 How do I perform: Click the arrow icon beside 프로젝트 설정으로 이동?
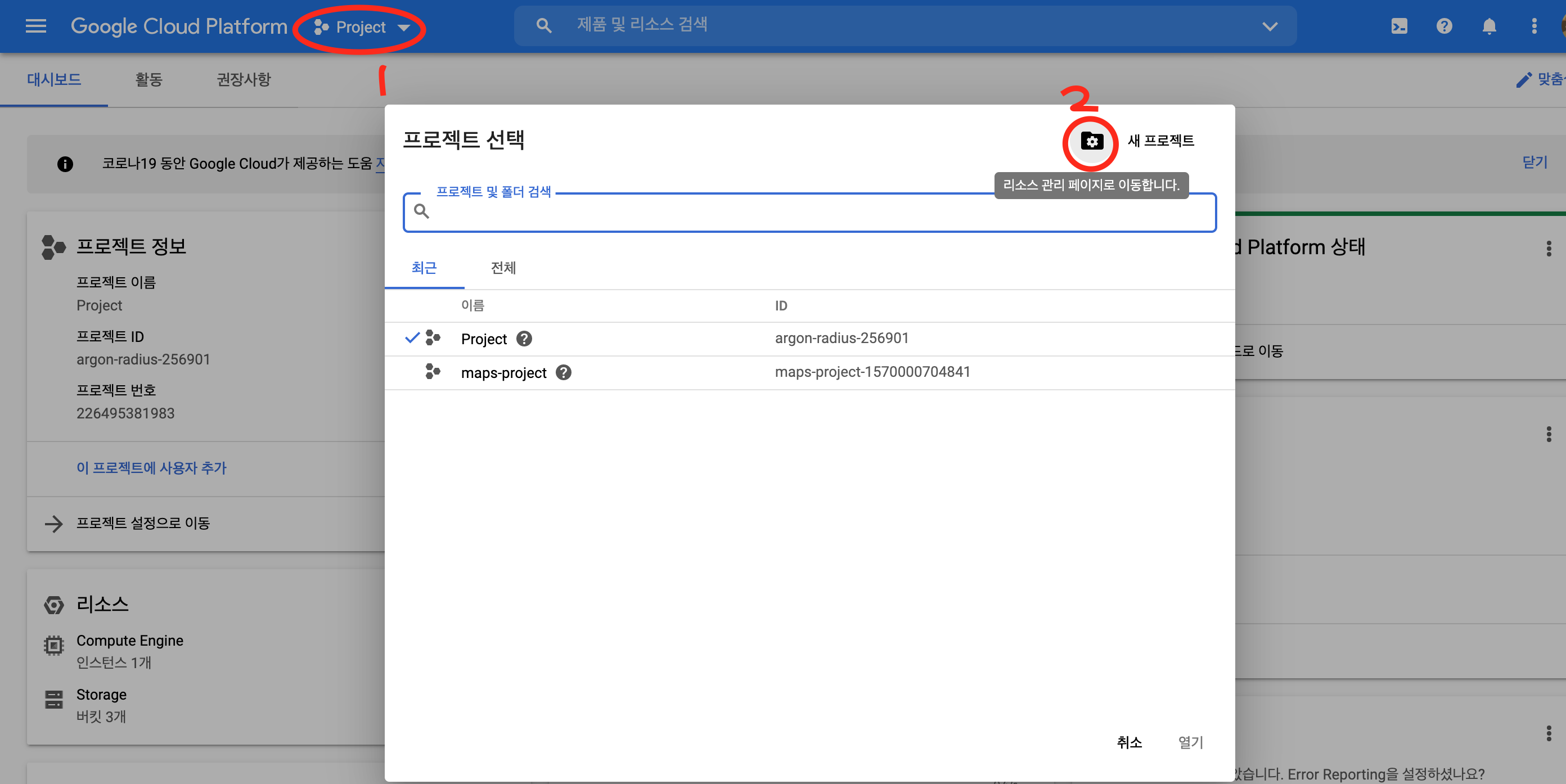point(54,524)
